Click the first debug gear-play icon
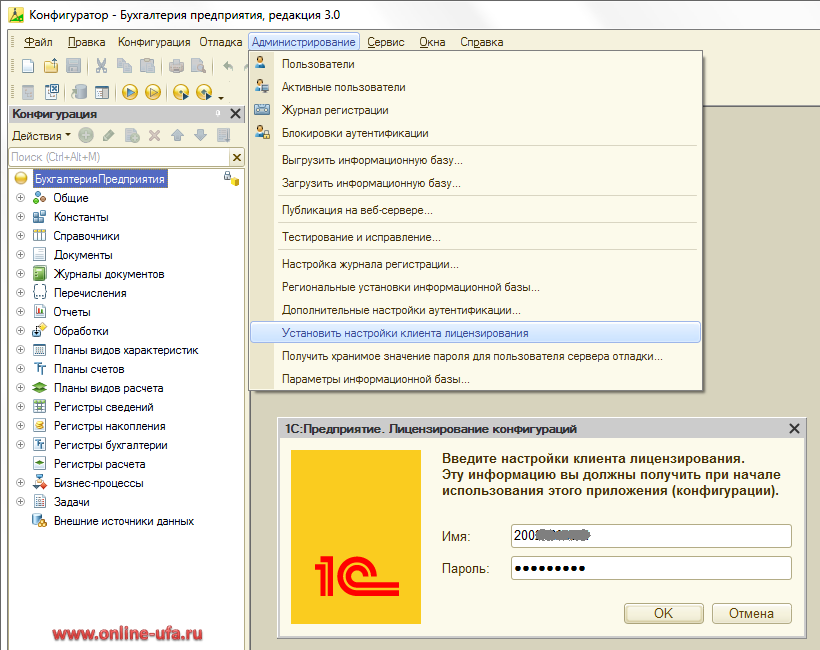This screenshot has height=650, width=820. (181, 93)
